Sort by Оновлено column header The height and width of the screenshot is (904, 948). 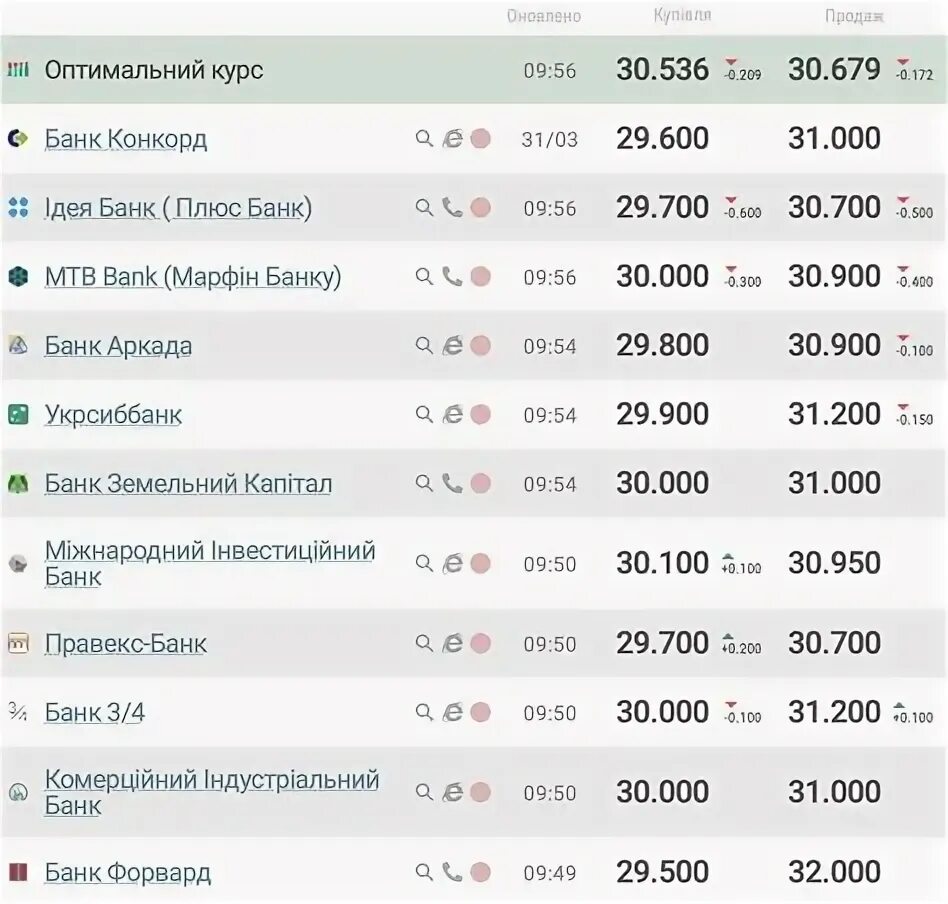click(544, 16)
